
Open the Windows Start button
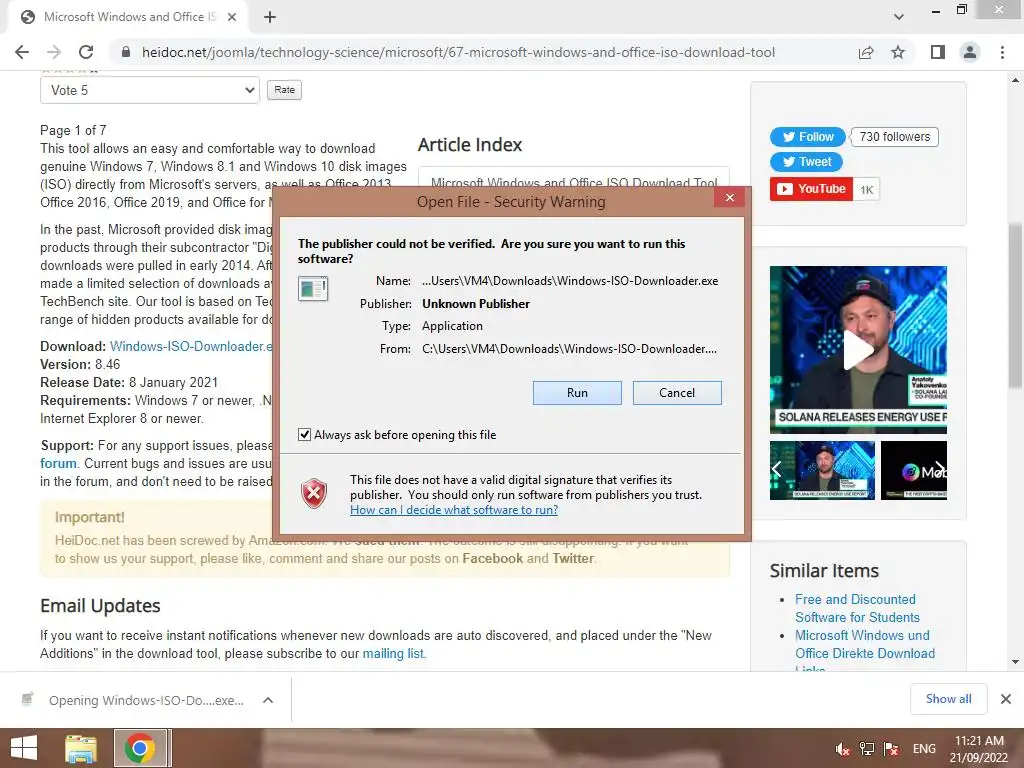click(24, 748)
